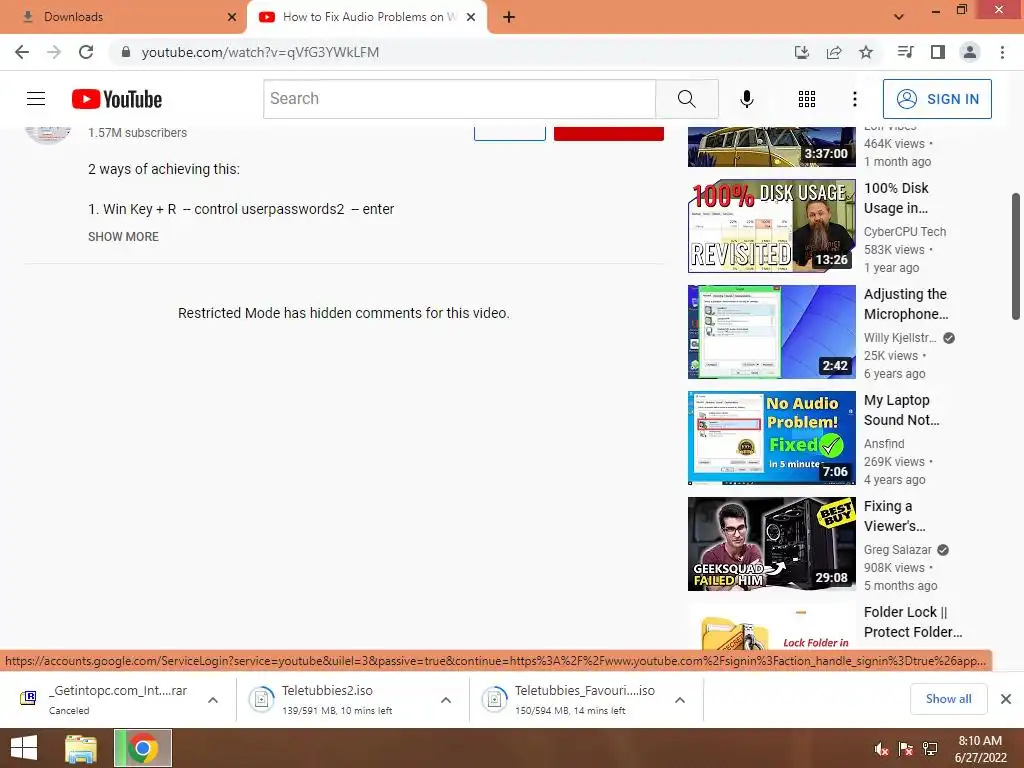Open the YouTube hamburger guide menu

(36, 99)
